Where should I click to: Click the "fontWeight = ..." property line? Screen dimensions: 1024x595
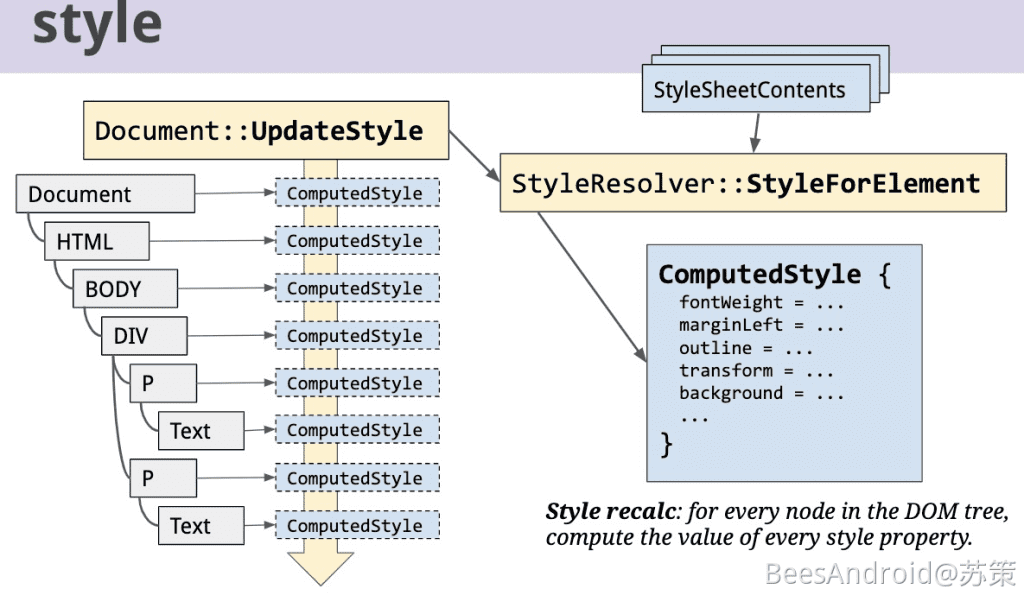coord(762,302)
